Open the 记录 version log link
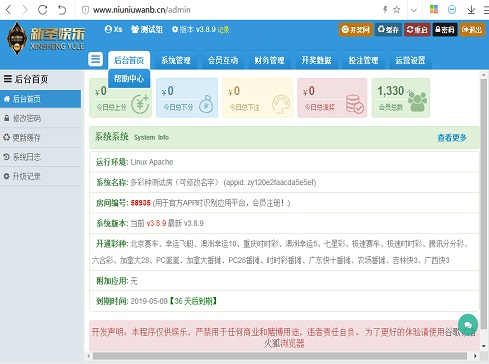This screenshot has height=364, width=489. [x=223, y=30]
